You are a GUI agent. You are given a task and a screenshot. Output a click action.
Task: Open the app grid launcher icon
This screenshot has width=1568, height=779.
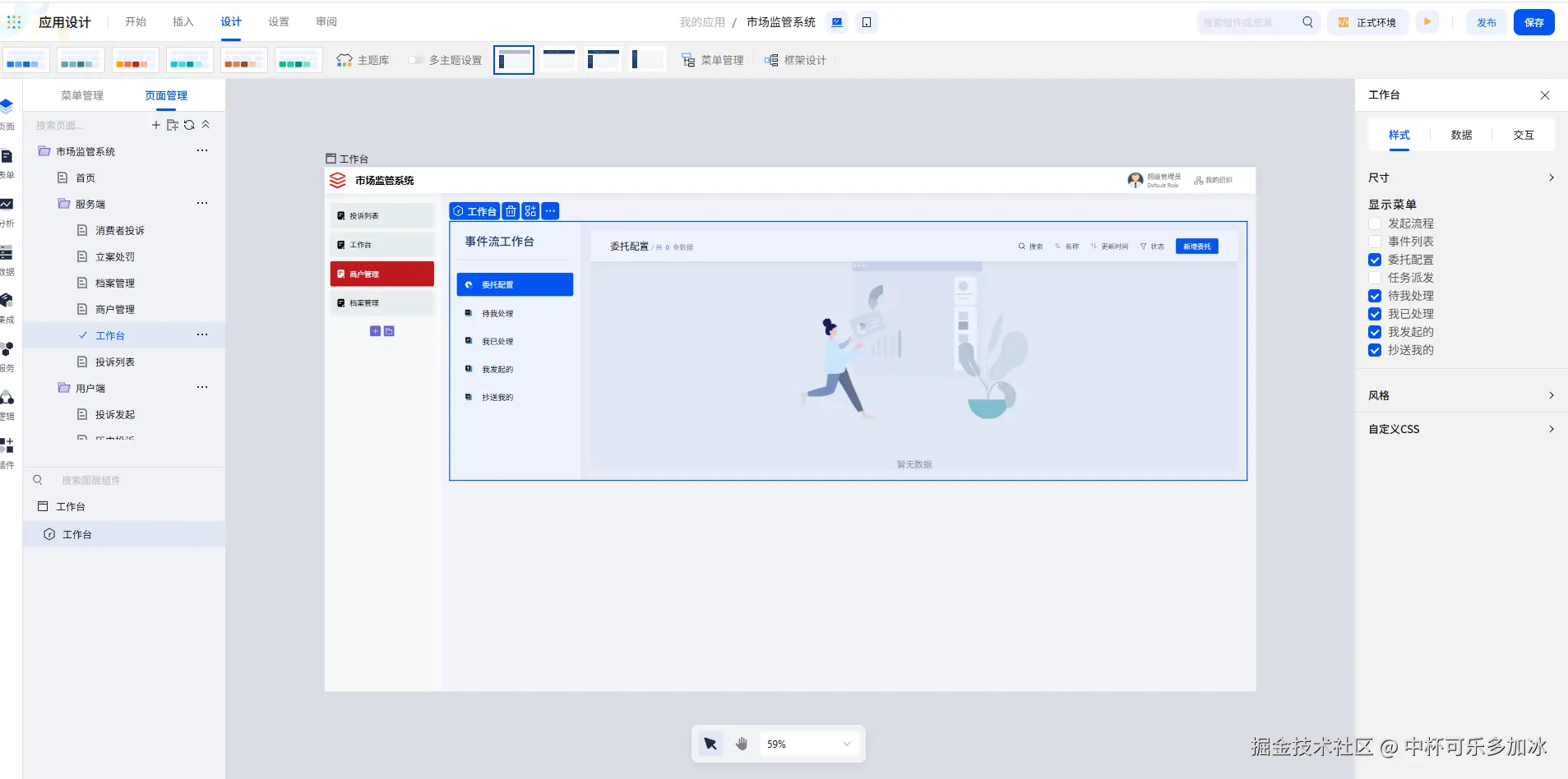pyautogui.click(x=14, y=22)
